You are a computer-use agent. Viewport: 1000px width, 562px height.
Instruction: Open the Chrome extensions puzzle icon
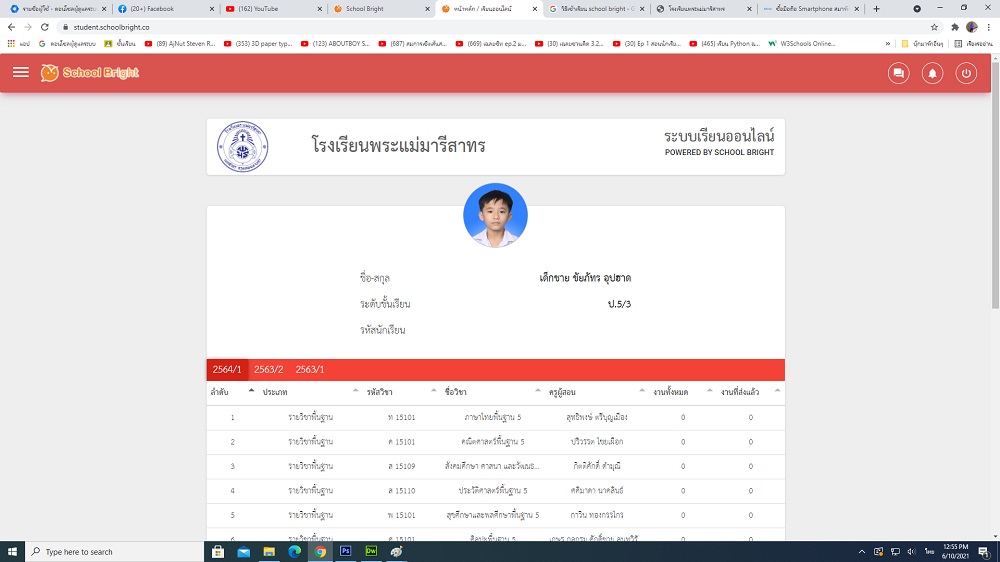[x=955, y=27]
